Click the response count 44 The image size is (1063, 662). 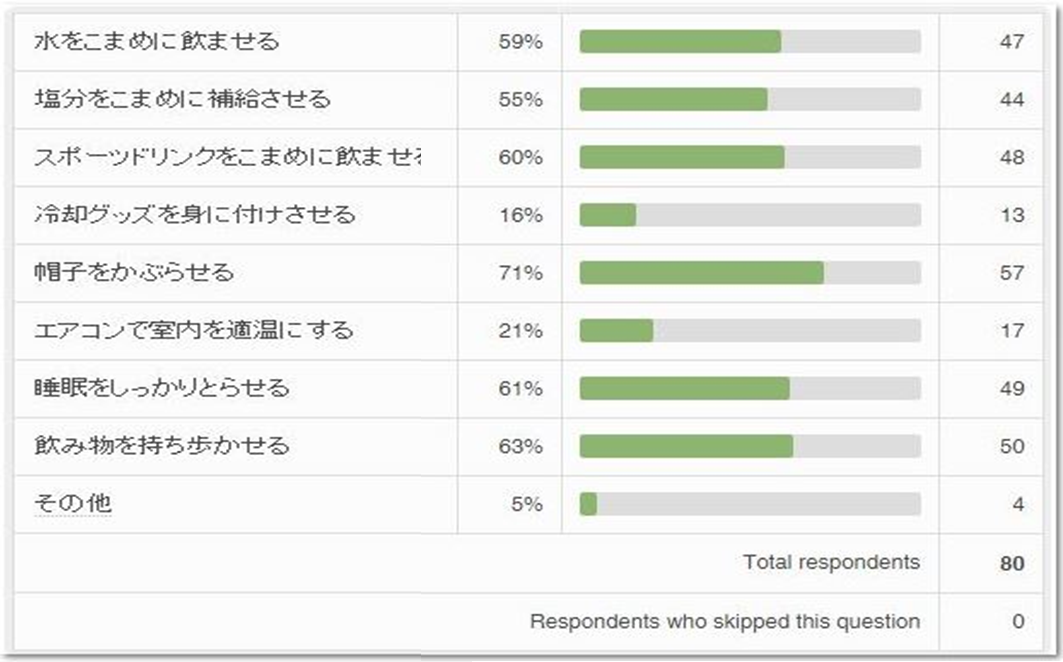1012,100
